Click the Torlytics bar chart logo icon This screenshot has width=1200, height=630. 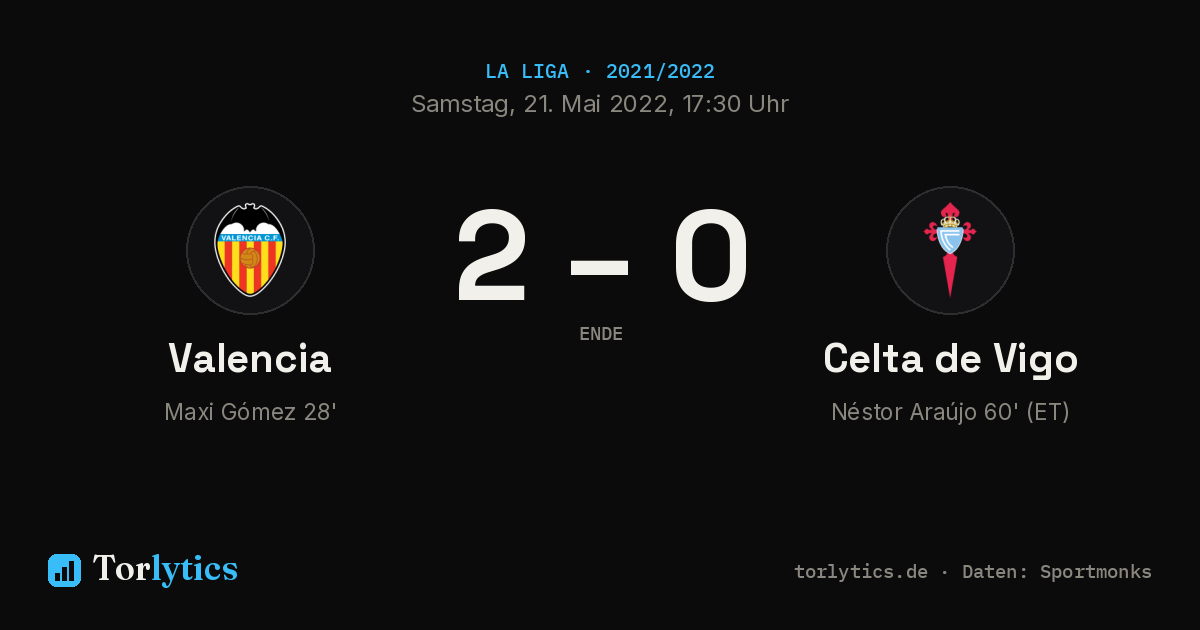pyautogui.click(x=64, y=570)
